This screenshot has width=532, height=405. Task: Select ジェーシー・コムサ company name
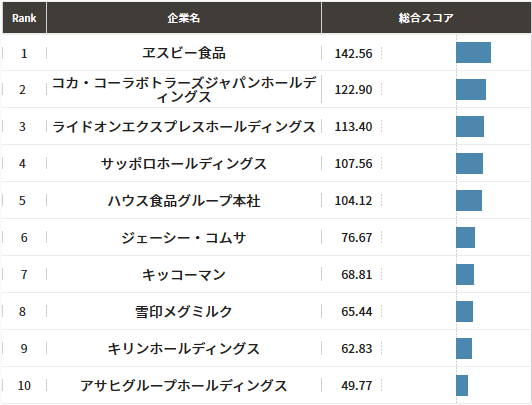pos(184,238)
